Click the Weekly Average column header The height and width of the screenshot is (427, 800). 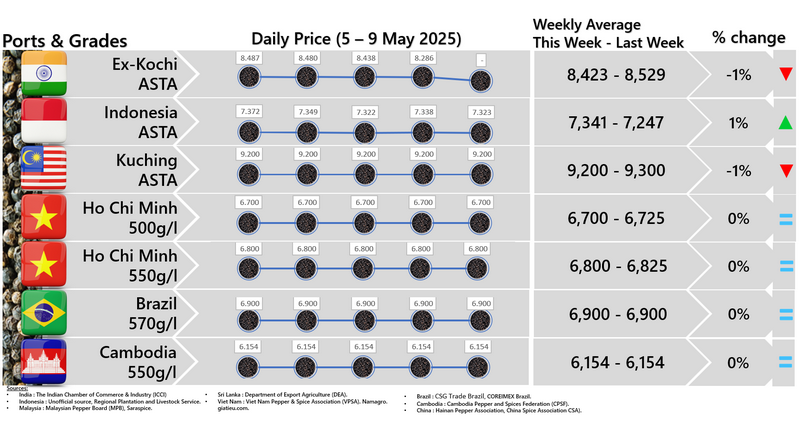608,33
